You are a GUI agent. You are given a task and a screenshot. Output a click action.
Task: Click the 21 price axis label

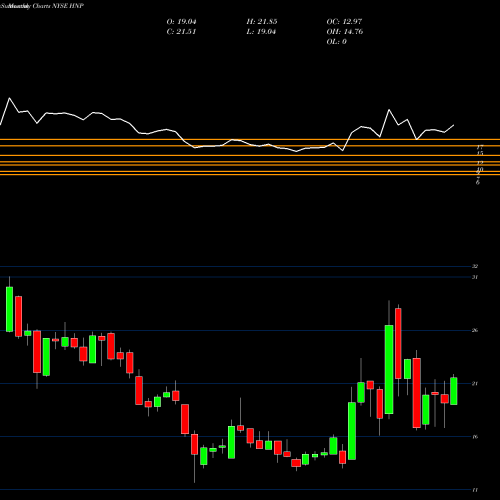pyautogui.click(x=475, y=384)
